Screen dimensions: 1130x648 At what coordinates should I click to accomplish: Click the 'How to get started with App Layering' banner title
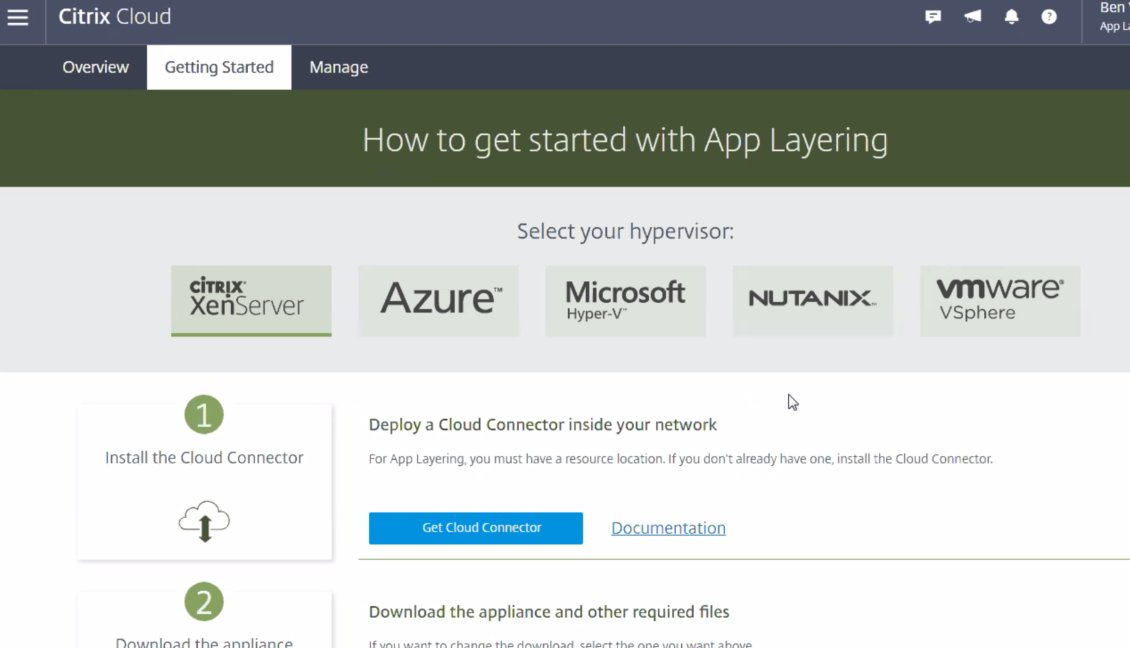(x=625, y=140)
